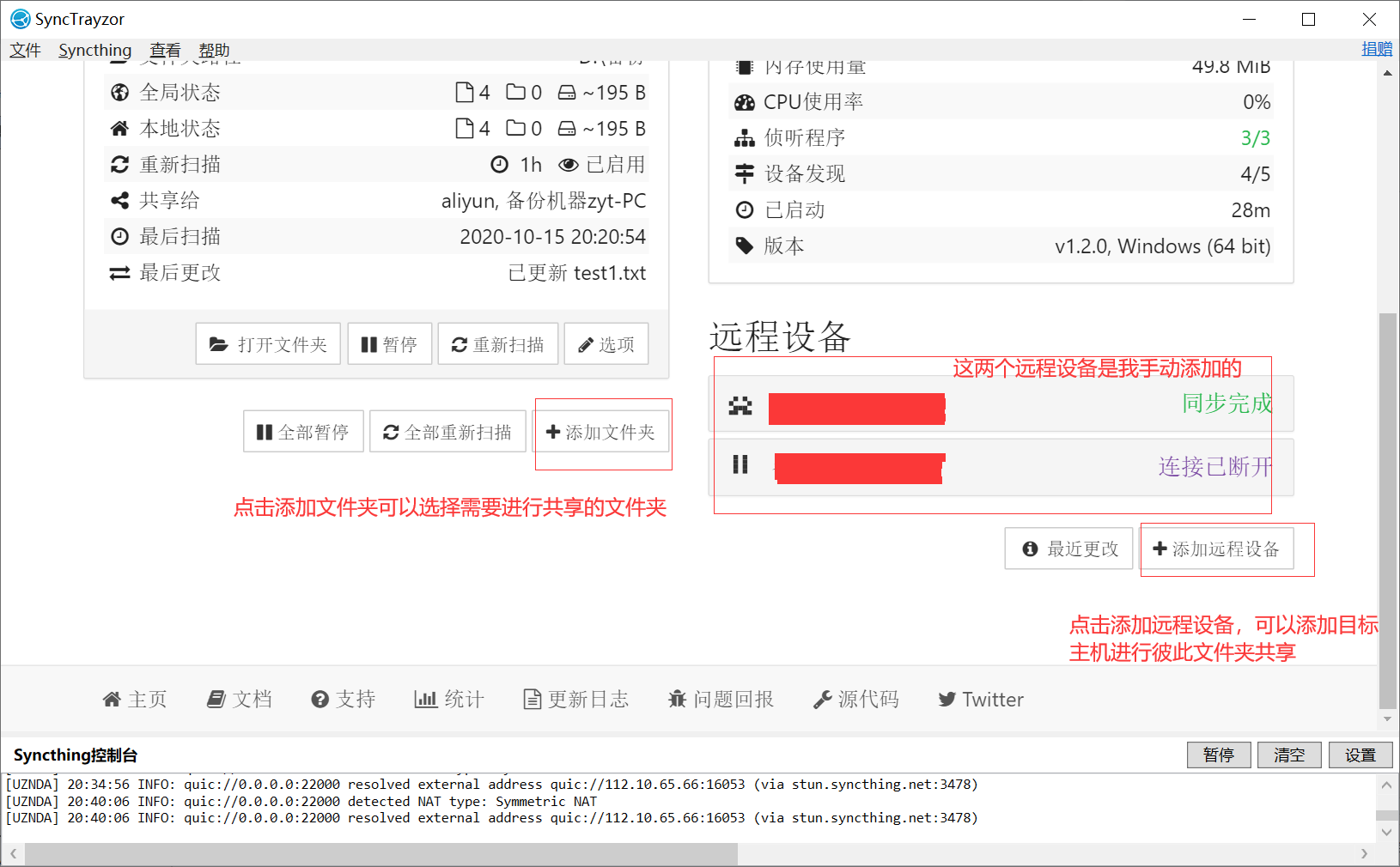Click 全部暂停 button

tap(303, 432)
